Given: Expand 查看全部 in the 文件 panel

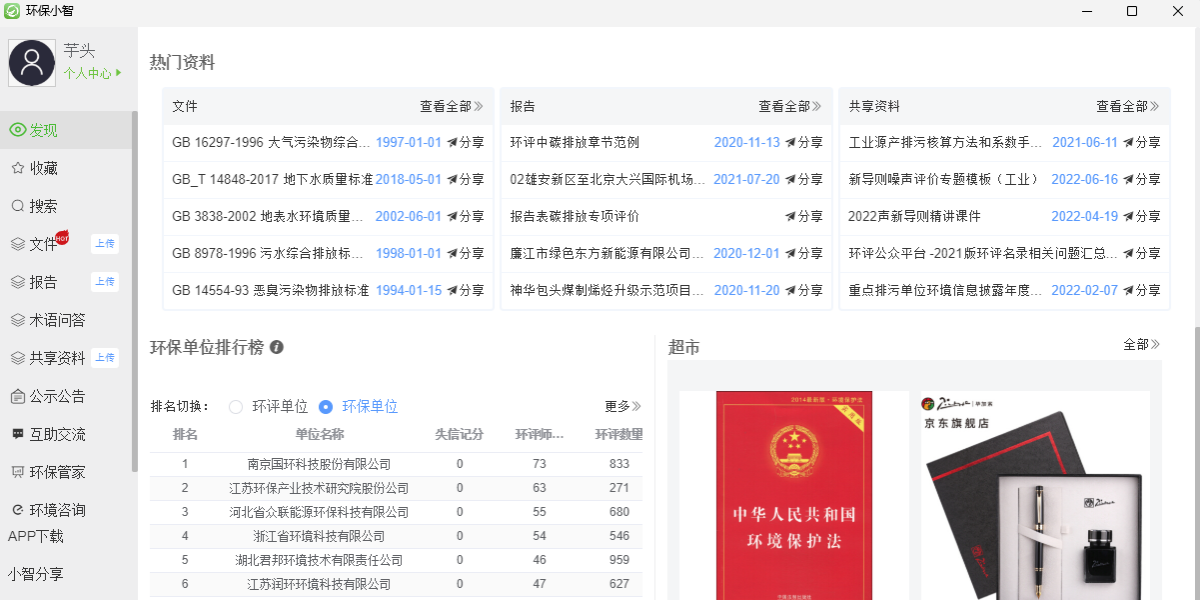Looking at the screenshot, I should coord(451,106).
